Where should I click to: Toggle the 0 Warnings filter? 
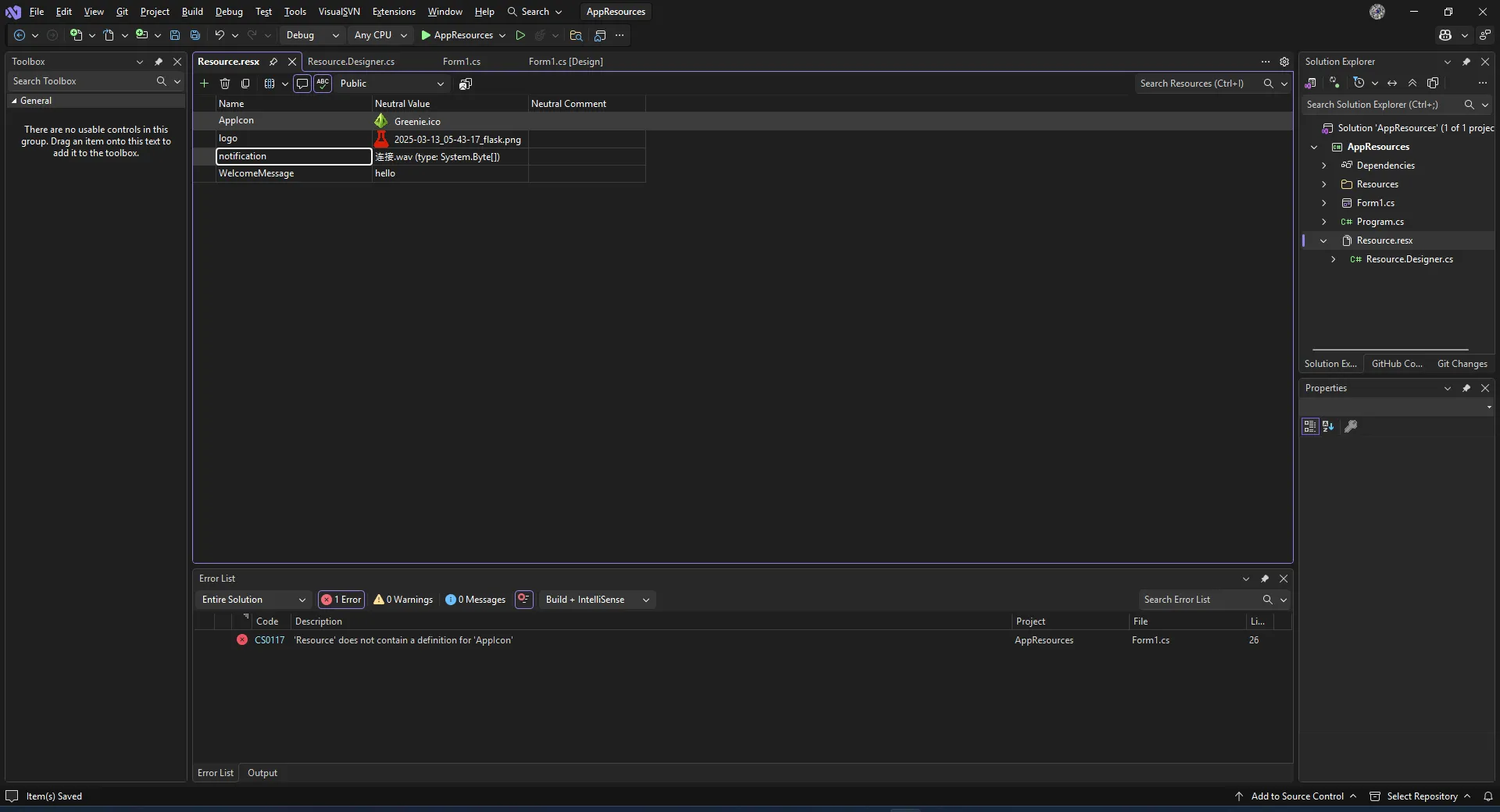403,600
